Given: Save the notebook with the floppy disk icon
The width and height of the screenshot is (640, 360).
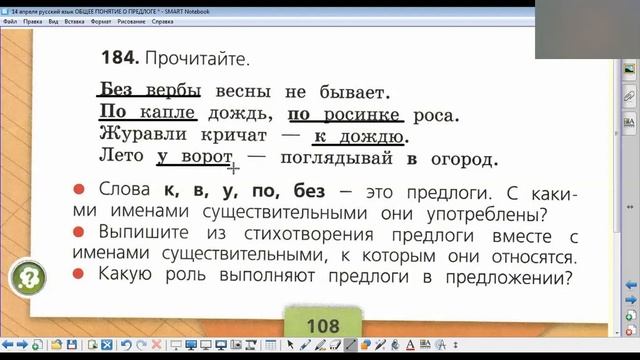Looking at the screenshot, I should point(72,345).
